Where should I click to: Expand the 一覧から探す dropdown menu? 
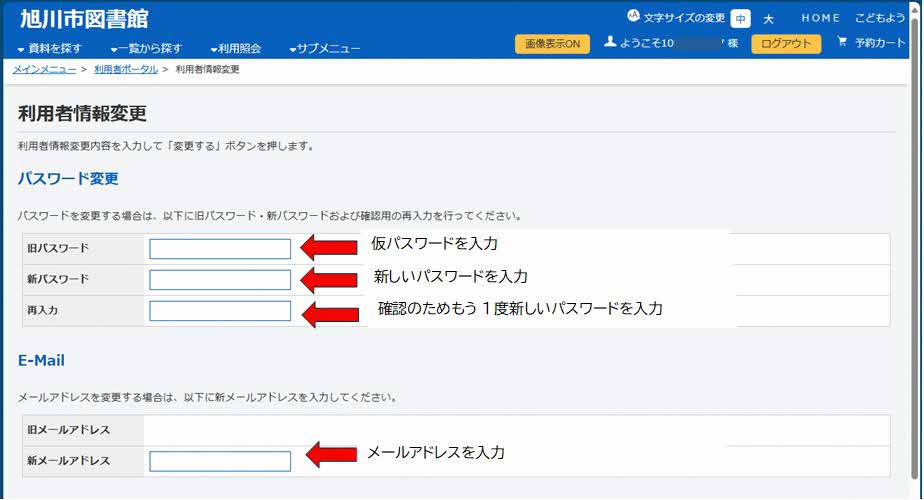(x=146, y=48)
